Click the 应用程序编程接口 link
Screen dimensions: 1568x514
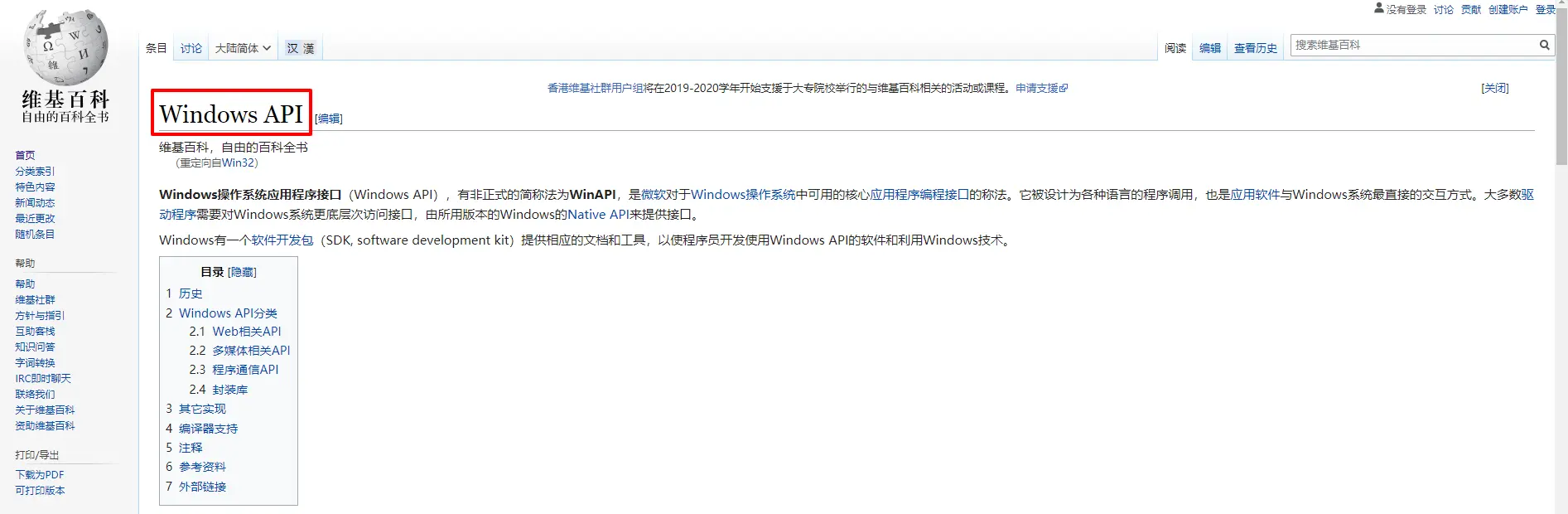pos(919,195)
